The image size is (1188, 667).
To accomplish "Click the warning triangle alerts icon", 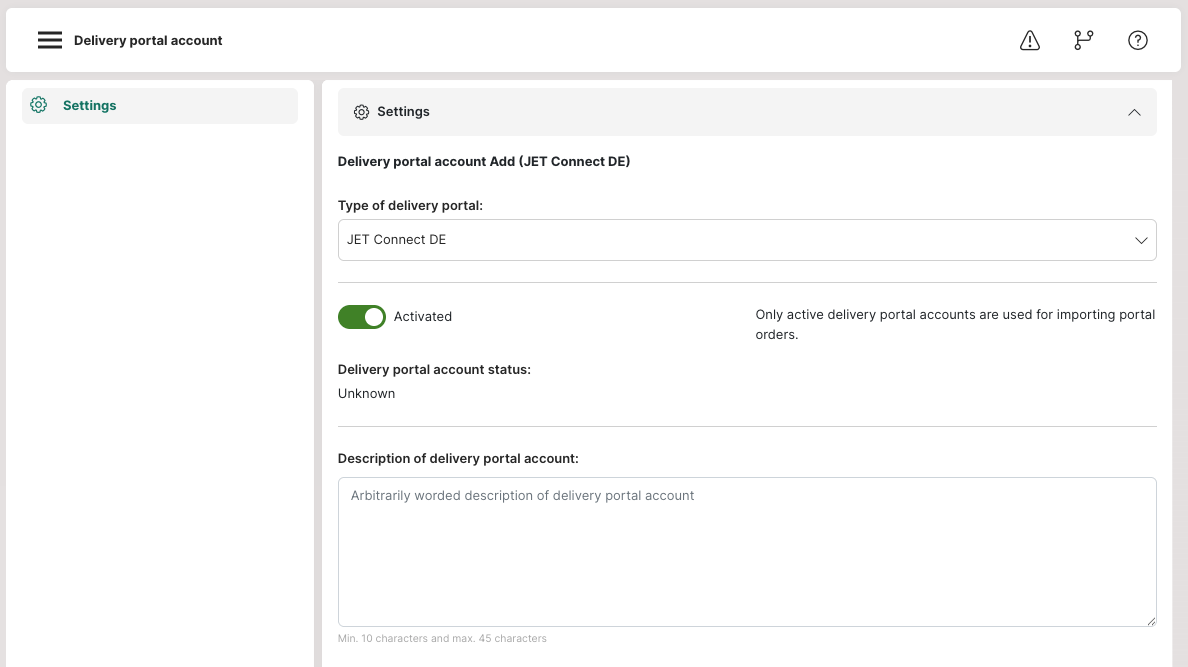I will pos(1030,40).
